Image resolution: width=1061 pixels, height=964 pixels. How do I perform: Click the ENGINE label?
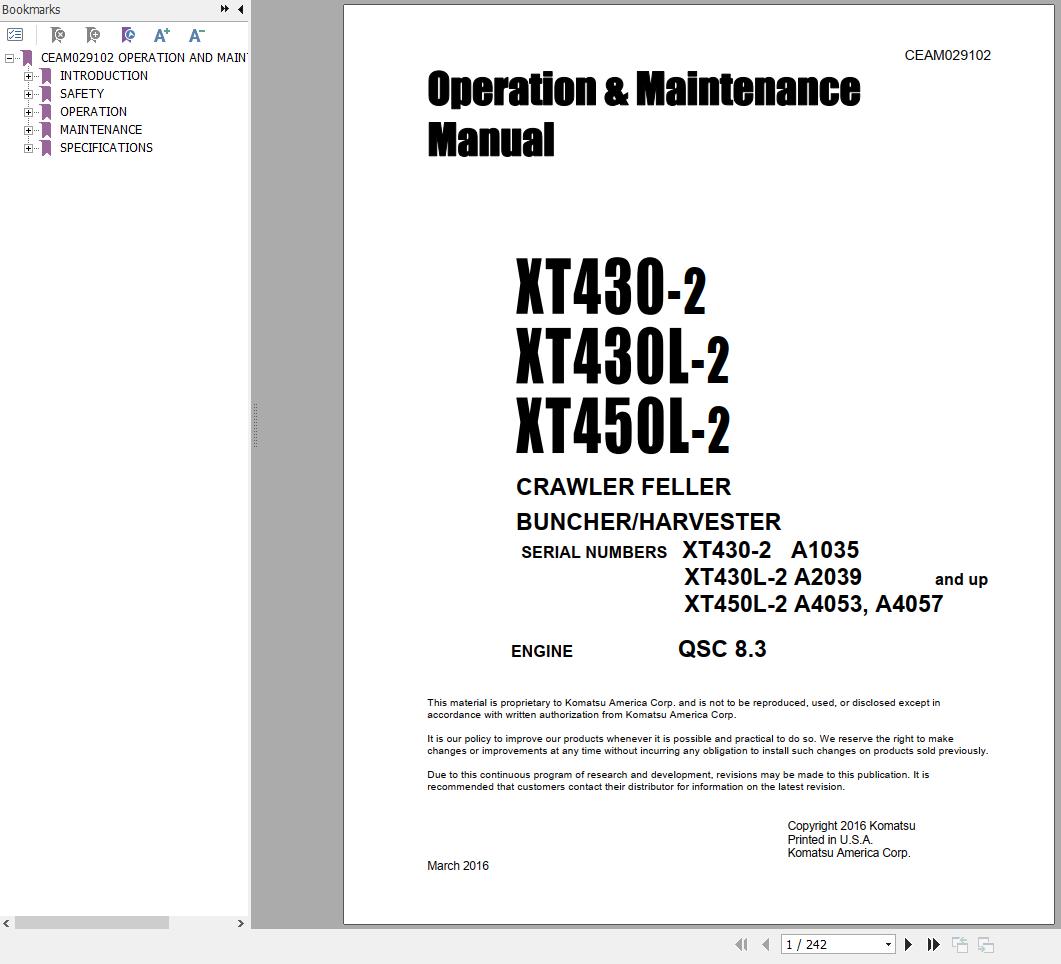click(x=541, y=651)
